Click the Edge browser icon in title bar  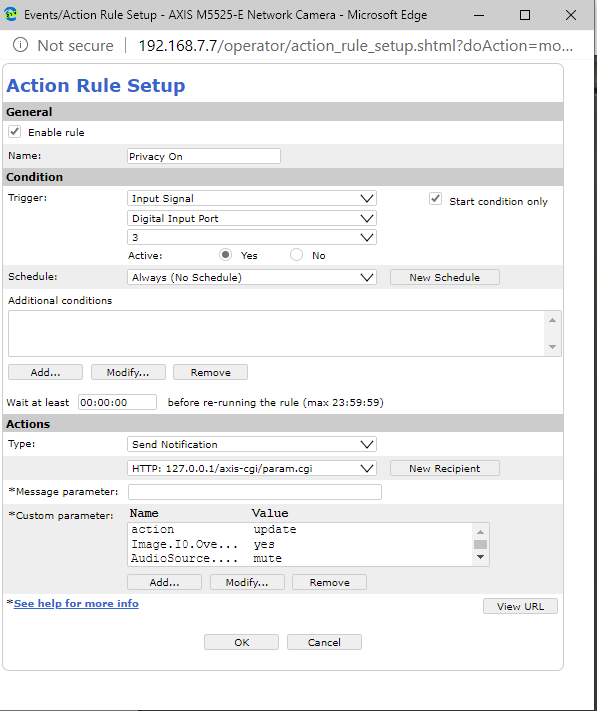click(x=10, y=15)
